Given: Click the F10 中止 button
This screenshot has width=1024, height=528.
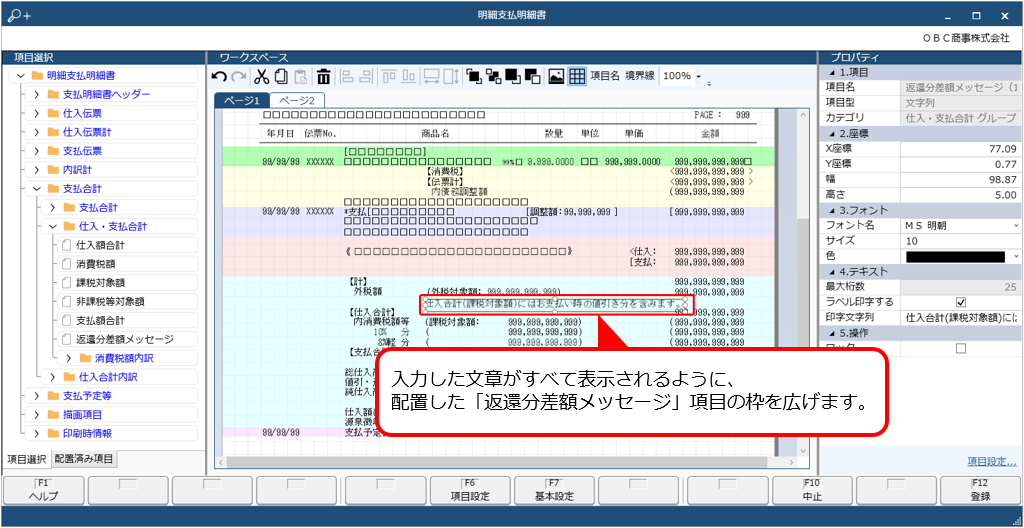Looking at the screenshot, I should click(x=812, y=490).
